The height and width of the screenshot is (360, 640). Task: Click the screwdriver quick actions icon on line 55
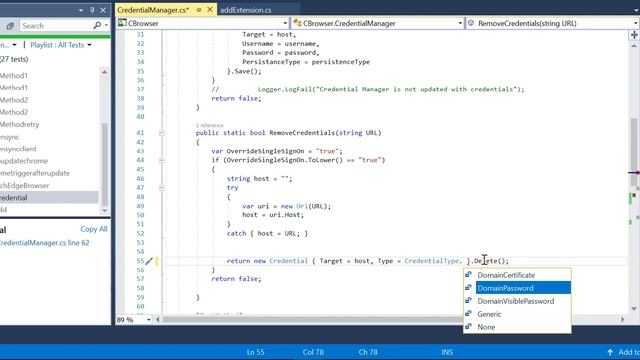149,261
